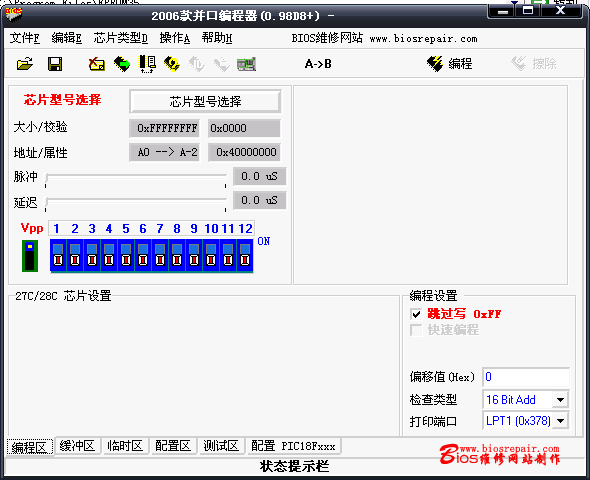Image resolution: width=590 pixels, height=480 pixels.
Task: Click the yellow chip with red X icon
Action: 97,64
